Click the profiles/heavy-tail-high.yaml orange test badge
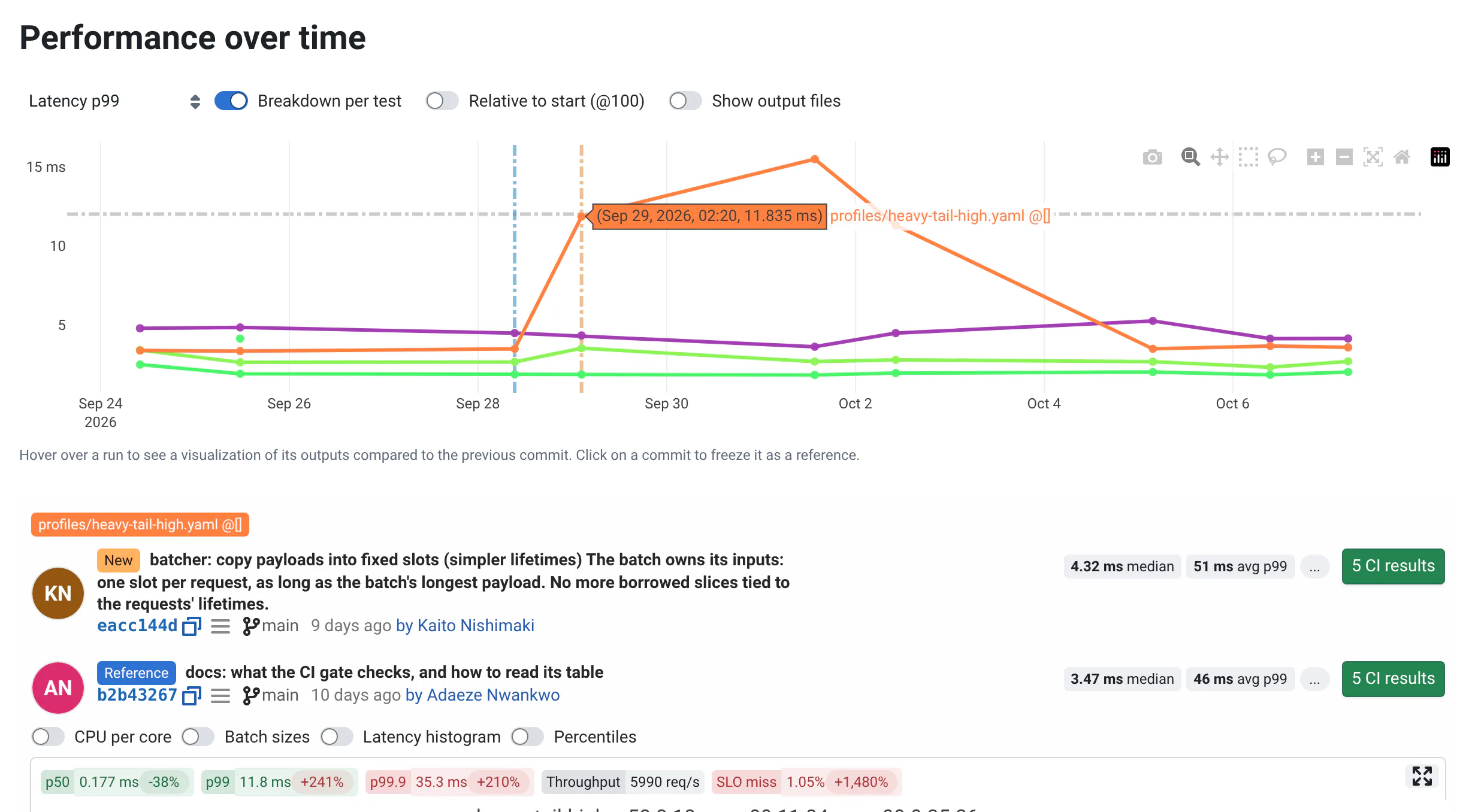1463x812 pixels. click(140, 525)
